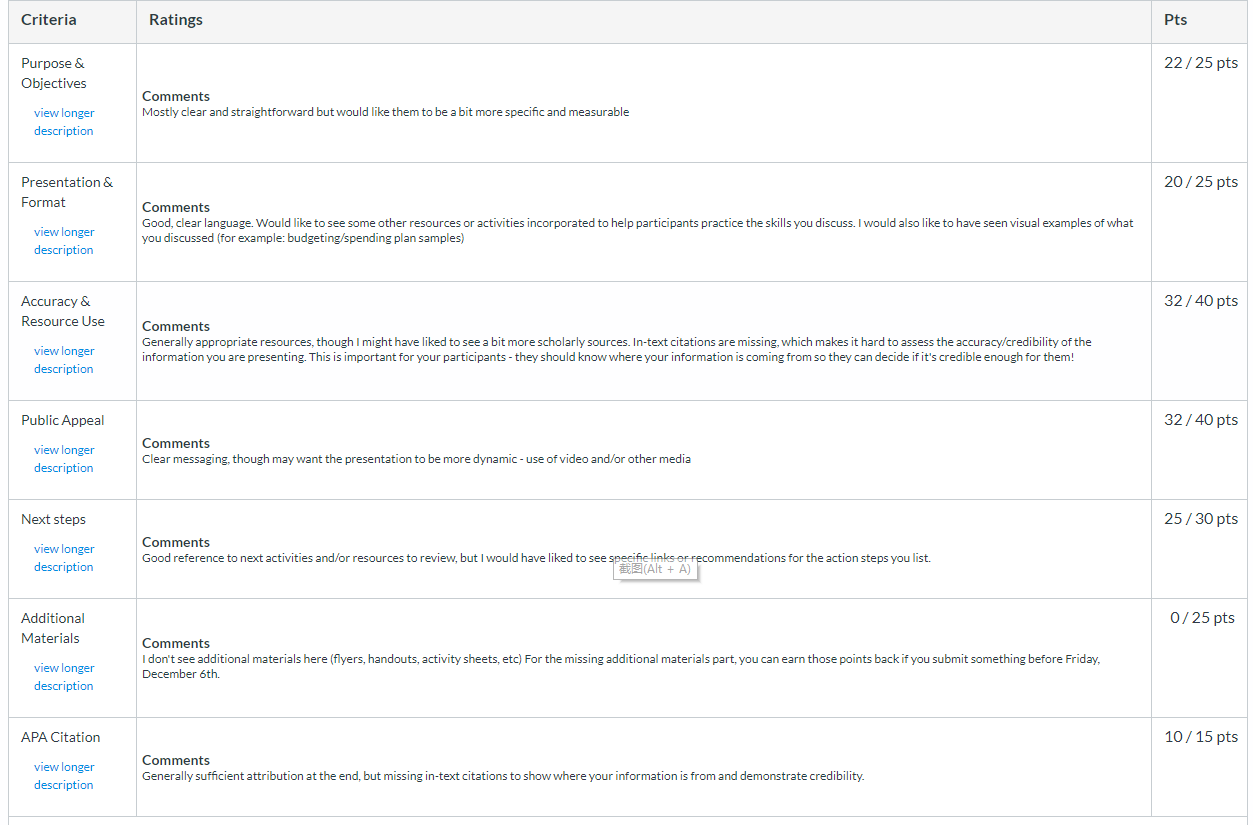Screen dimensions: 1253x825
Task: Click the Additional Materials criterion title
Action: tap(53, 628)
